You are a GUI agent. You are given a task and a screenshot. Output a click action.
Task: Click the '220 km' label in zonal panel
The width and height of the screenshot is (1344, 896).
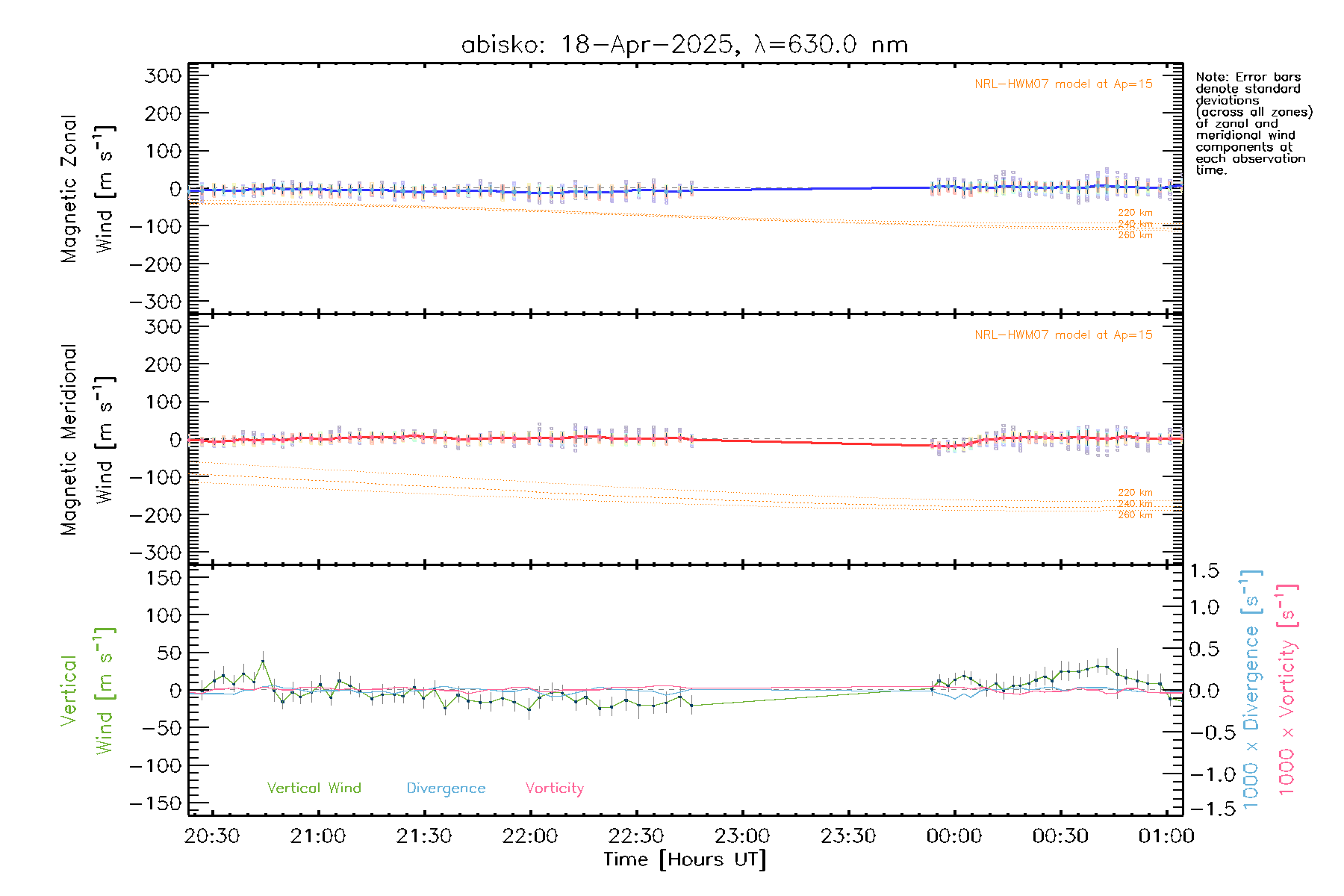click(x=1134, y=213)
